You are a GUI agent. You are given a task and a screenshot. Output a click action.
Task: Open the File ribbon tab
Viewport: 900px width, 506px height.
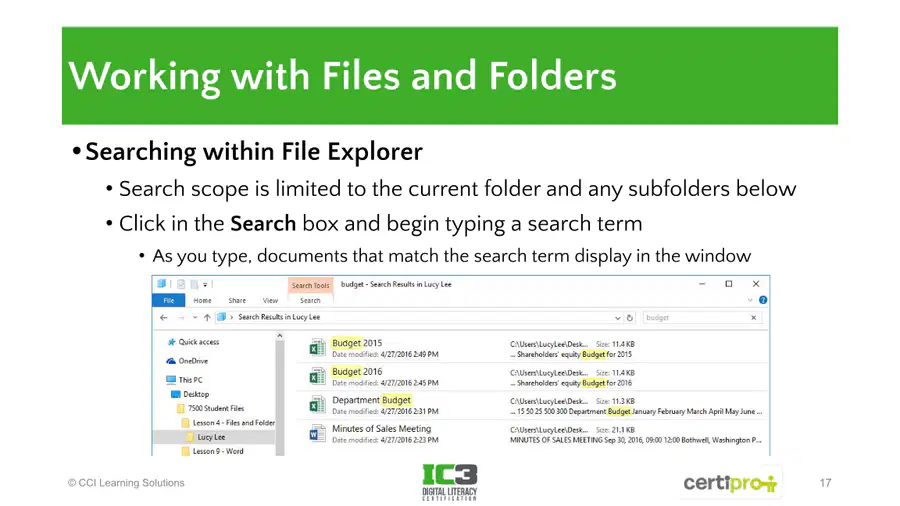click(x=169, y=300)
